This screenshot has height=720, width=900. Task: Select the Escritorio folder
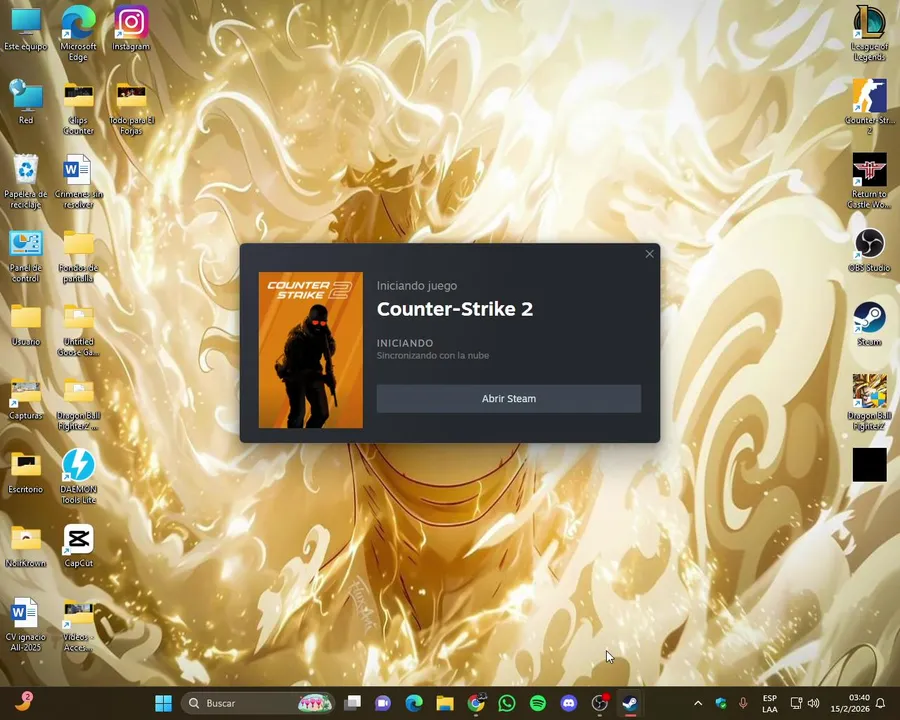26,473
